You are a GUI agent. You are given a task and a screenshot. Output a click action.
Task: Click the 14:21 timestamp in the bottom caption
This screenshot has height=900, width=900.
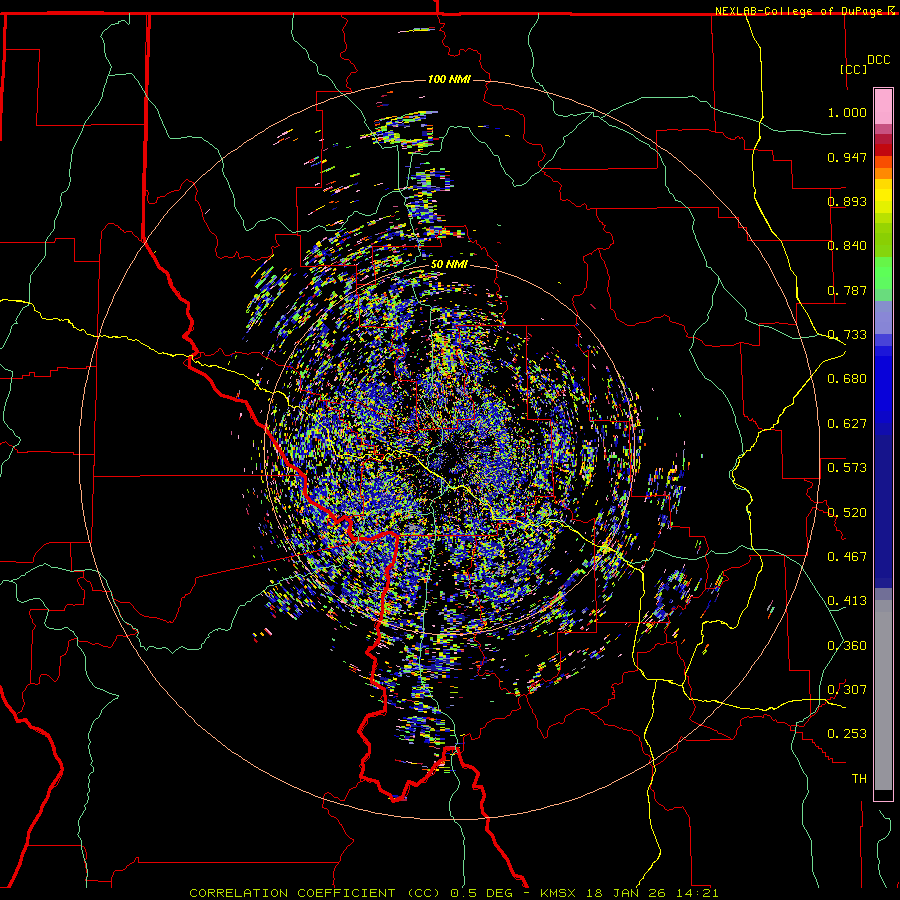click(x=697, y=893)
